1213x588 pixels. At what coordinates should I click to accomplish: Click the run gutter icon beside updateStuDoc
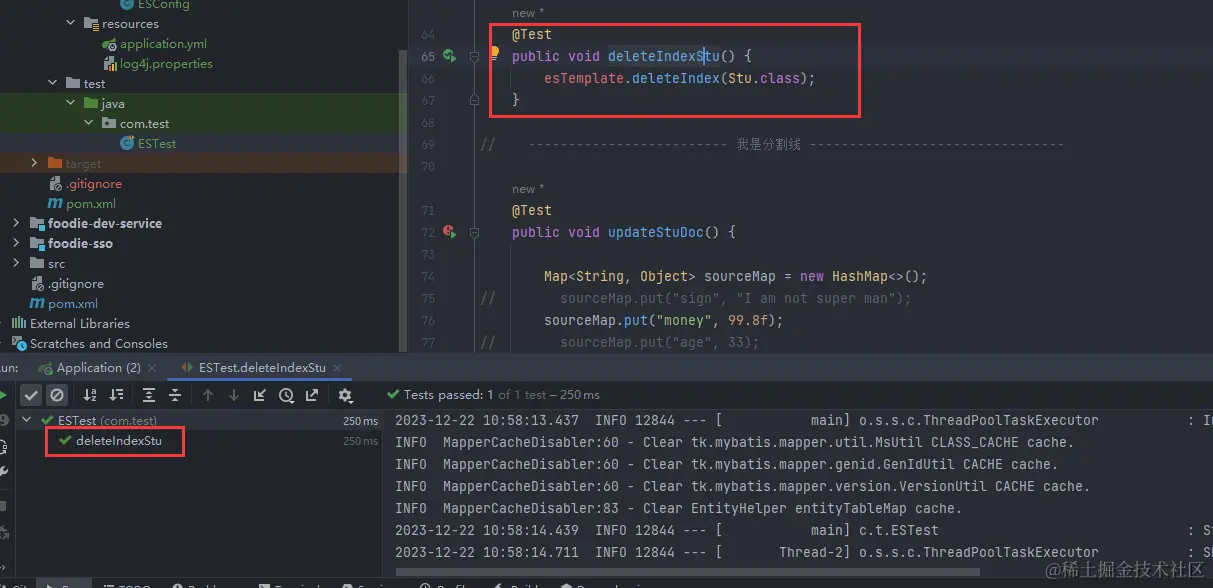click(450, 232)
